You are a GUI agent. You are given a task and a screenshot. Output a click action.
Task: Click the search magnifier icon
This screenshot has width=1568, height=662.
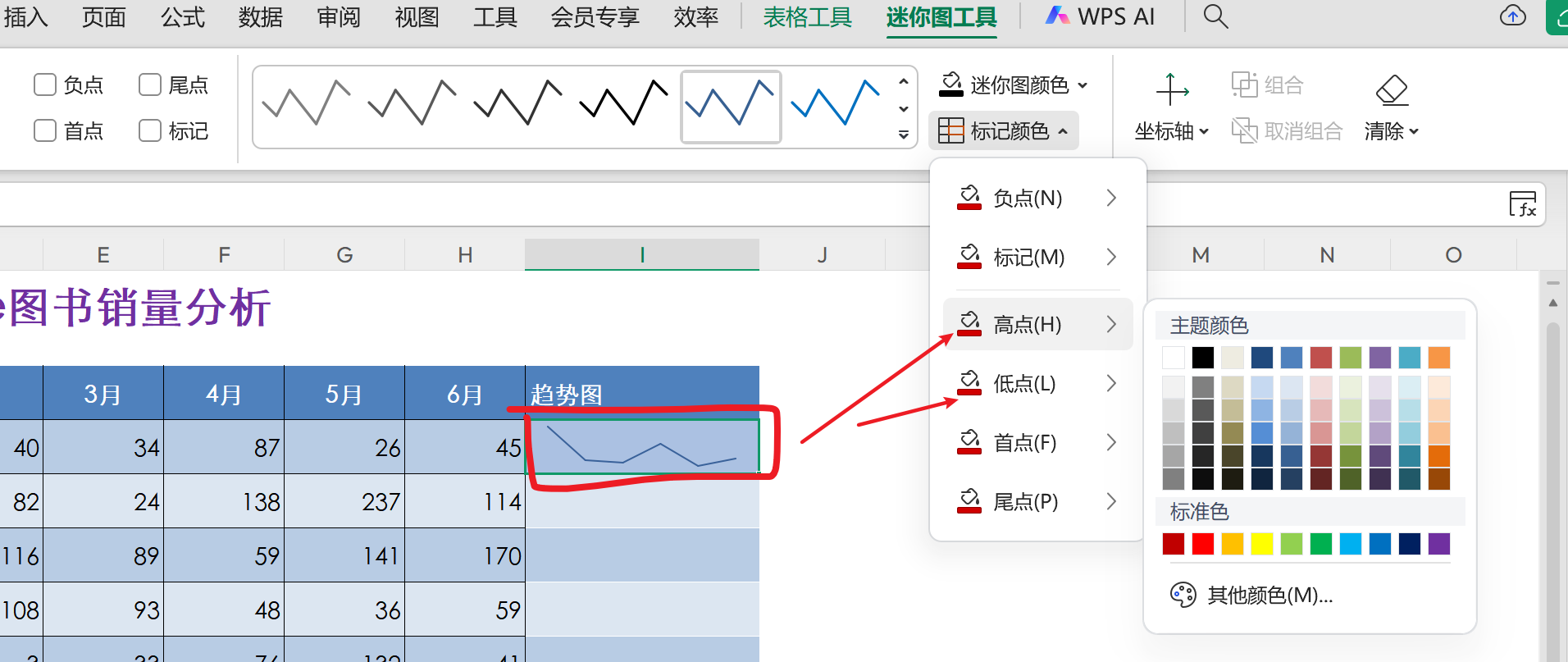click(x=1215, y=16)
